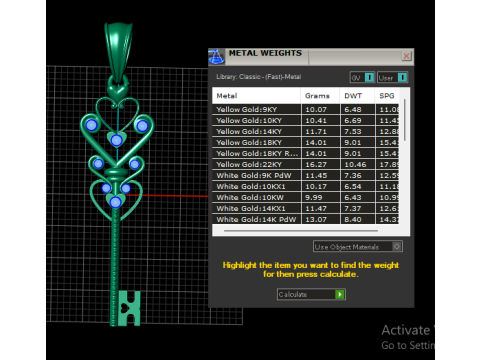Screen dimensions: 480x360
Task: Select the White Gold:14K PdW row
Action: [305, 219]
